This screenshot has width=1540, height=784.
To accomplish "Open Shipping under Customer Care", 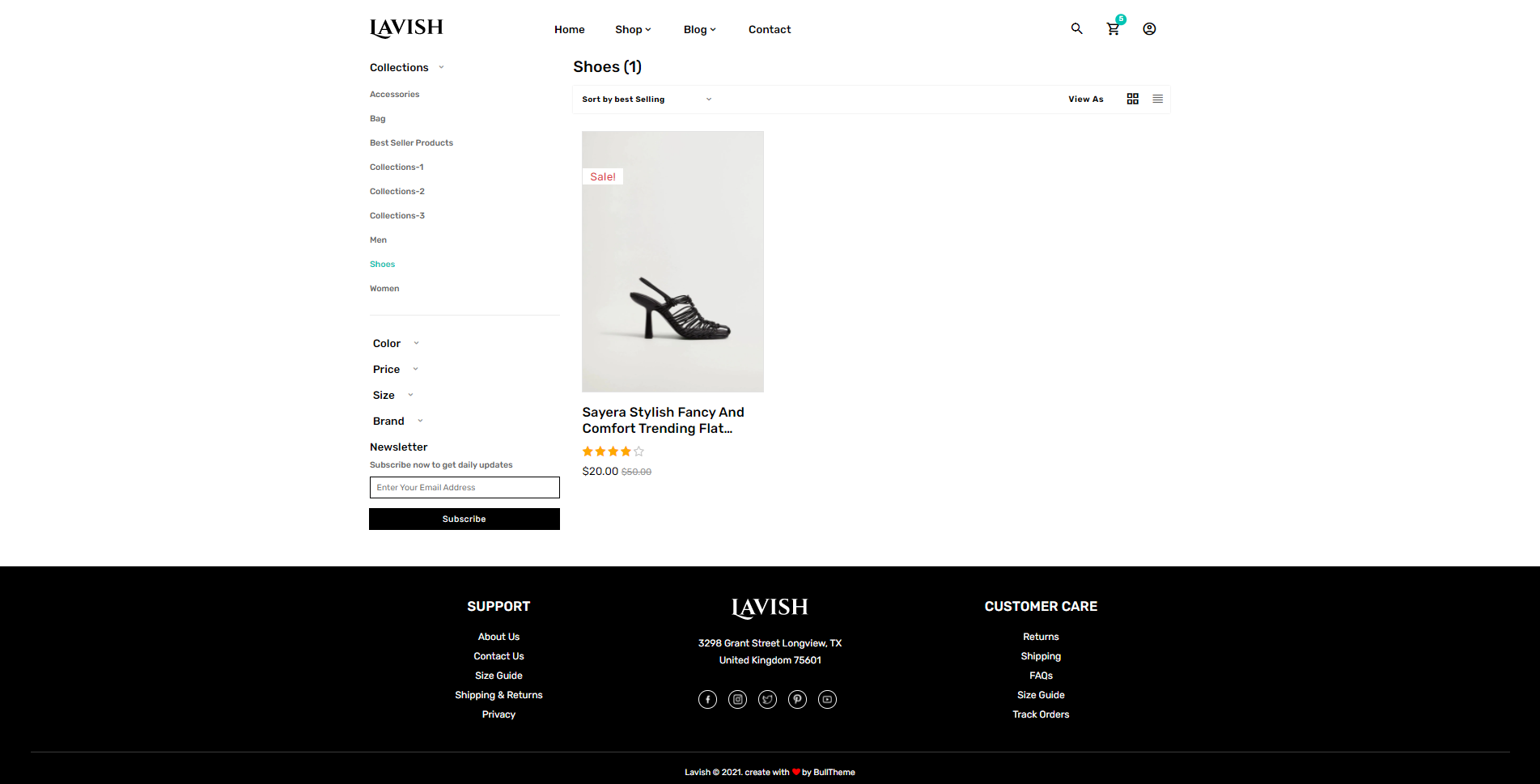I will (1041, 656).
